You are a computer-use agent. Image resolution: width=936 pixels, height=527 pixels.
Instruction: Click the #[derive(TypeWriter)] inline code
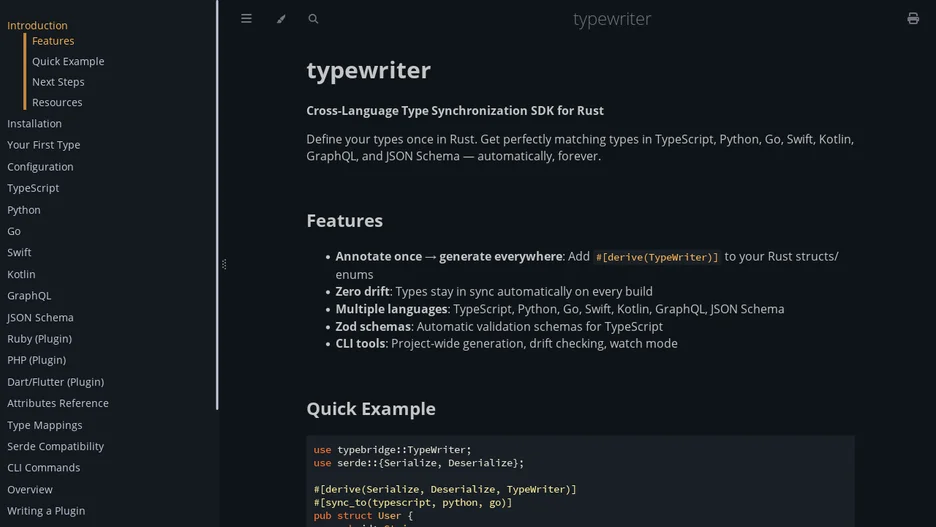point(657,257)
